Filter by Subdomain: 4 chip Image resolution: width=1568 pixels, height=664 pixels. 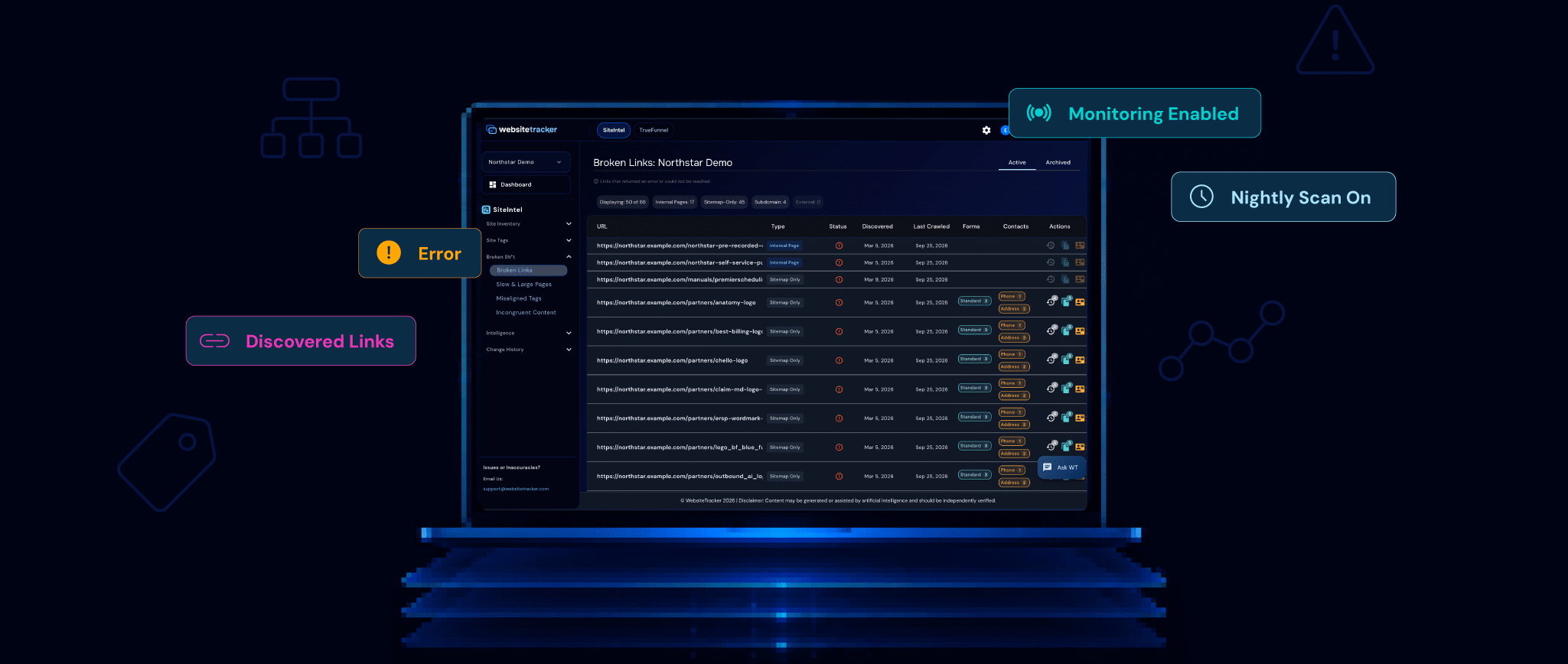[x=770, y=202]
